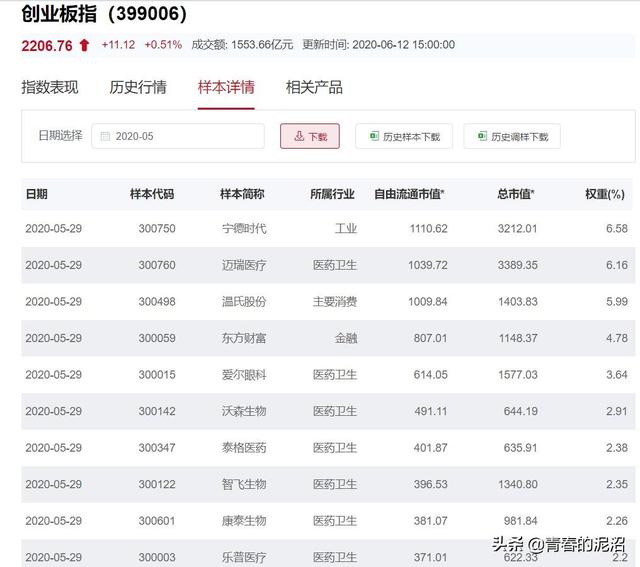Click the date field showing 2020-05
This screenshot has width=640, height=567.
[178, 136]
